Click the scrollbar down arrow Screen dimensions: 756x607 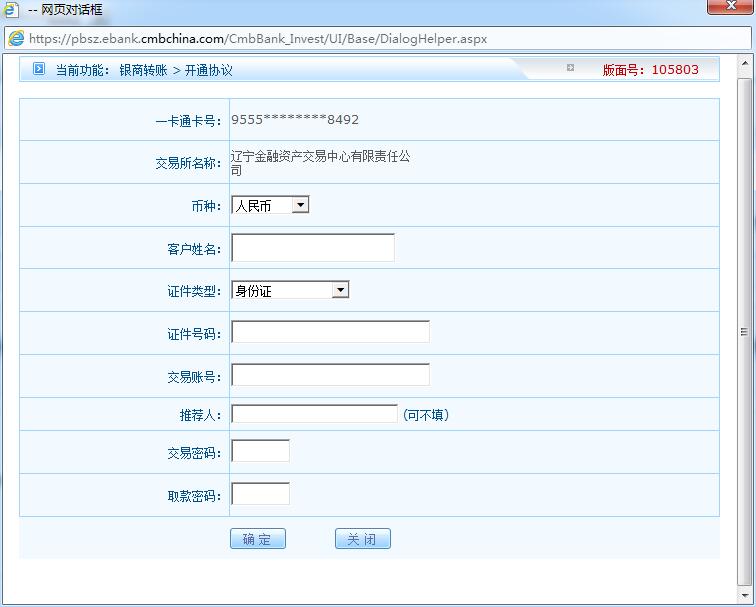pos(744,595)
